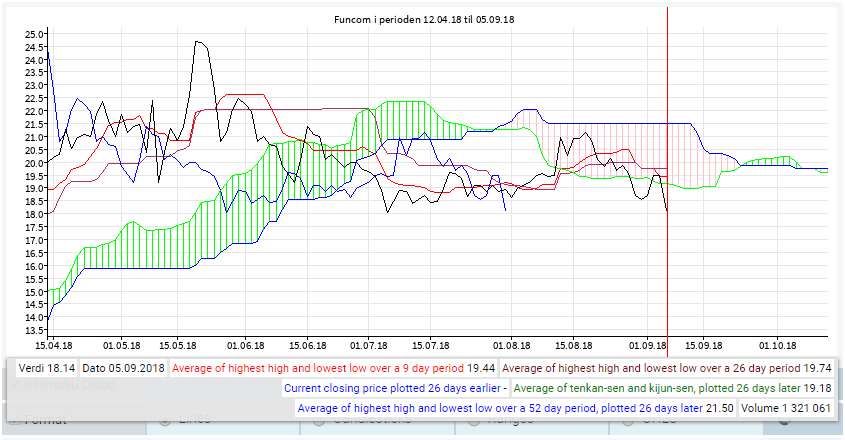
Task: Toggle the Ichimoku Cloud checkbox behind tooltip
Action: tap(15, 384)
